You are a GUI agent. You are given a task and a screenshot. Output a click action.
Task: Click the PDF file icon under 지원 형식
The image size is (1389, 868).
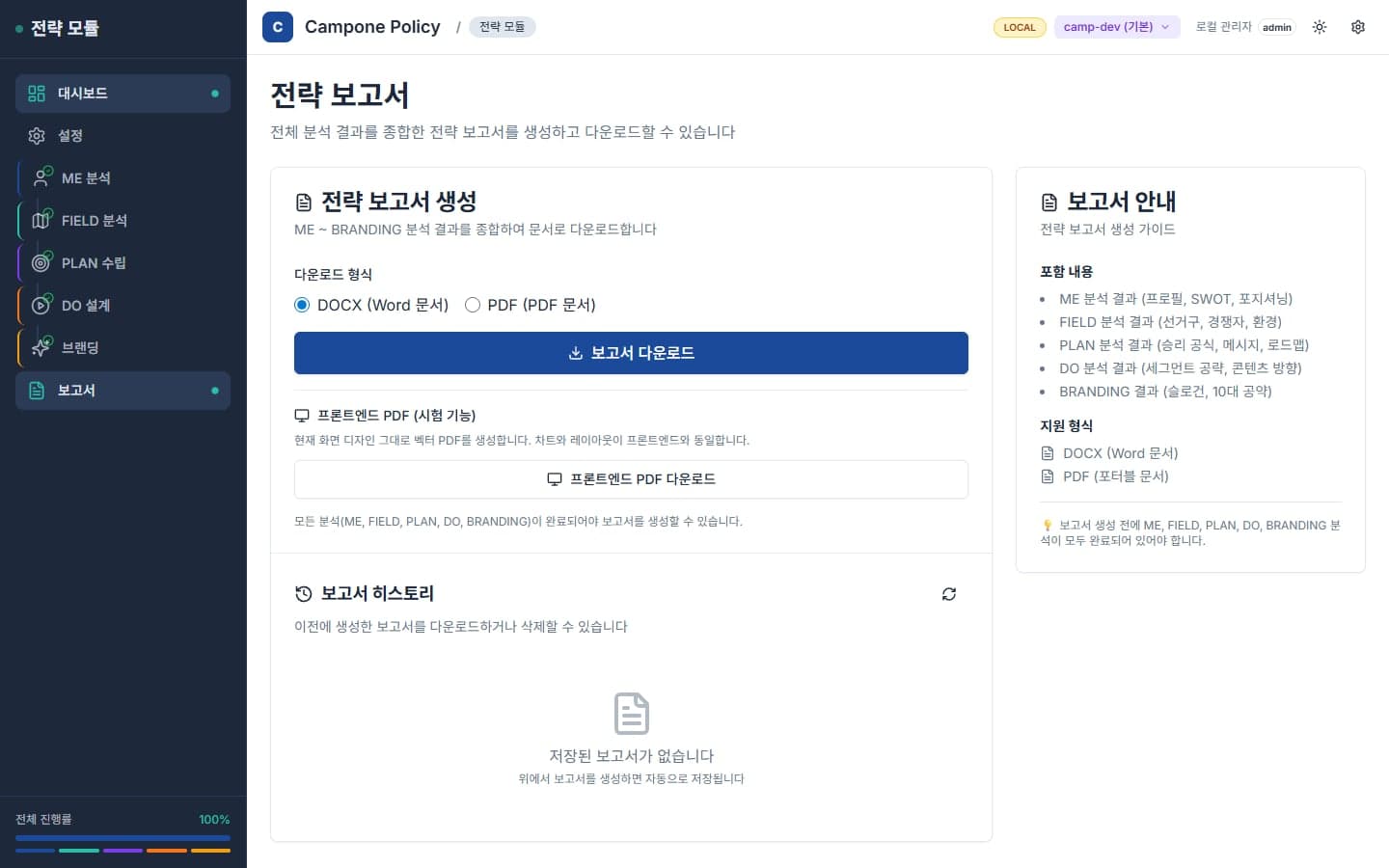pos(1048,476)
